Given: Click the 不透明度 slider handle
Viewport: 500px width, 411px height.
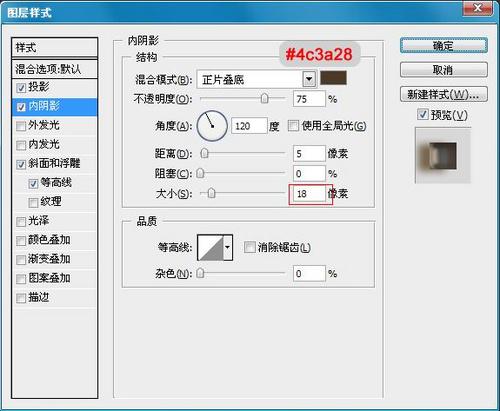Looking at the screenshot, I should click(x=265, y=99).
